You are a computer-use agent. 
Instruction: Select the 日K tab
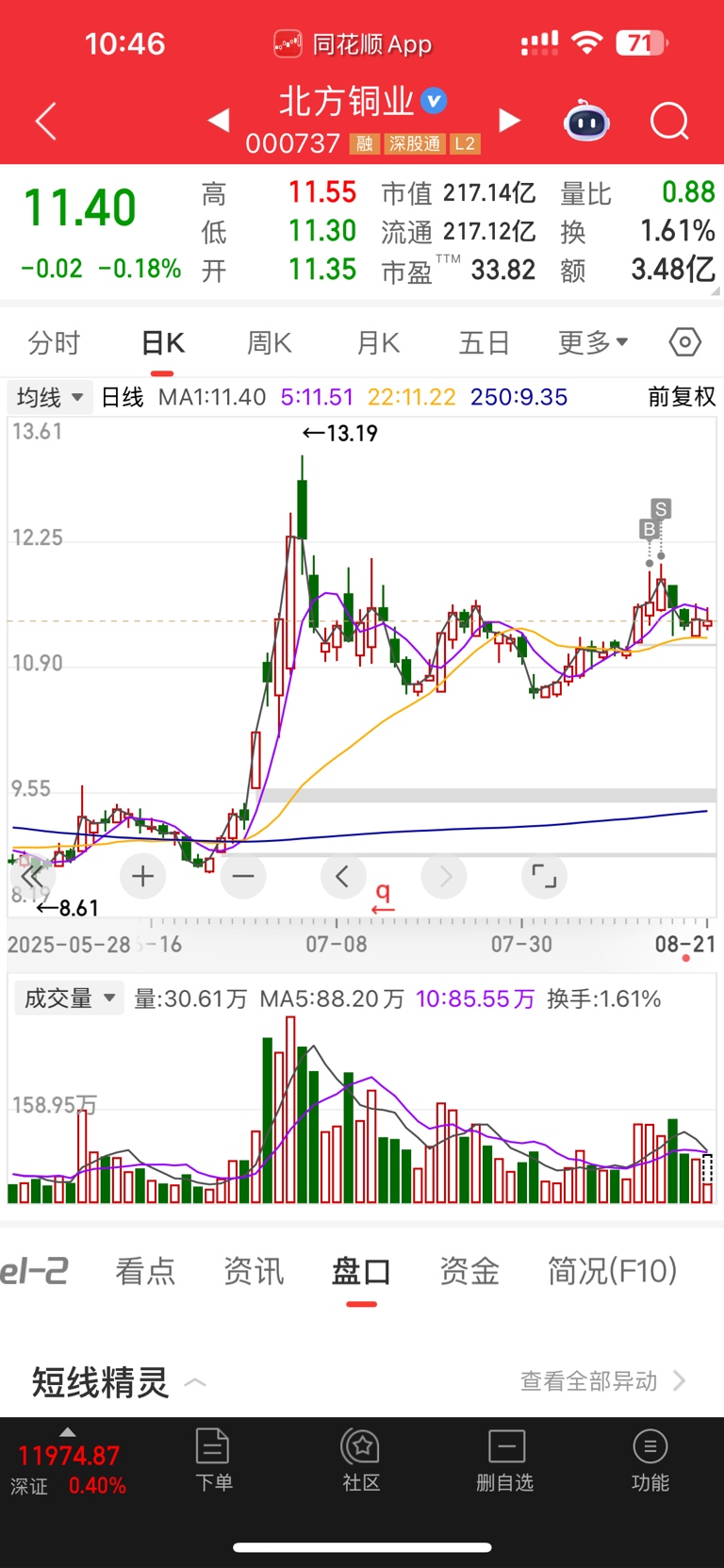[x=163, y=342]
